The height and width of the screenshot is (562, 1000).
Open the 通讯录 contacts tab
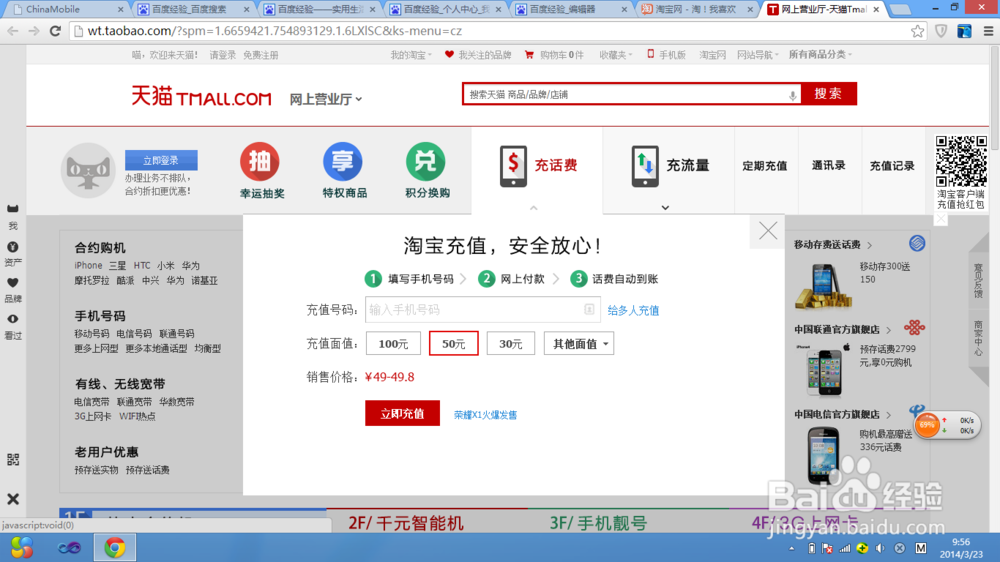[828, 166]
